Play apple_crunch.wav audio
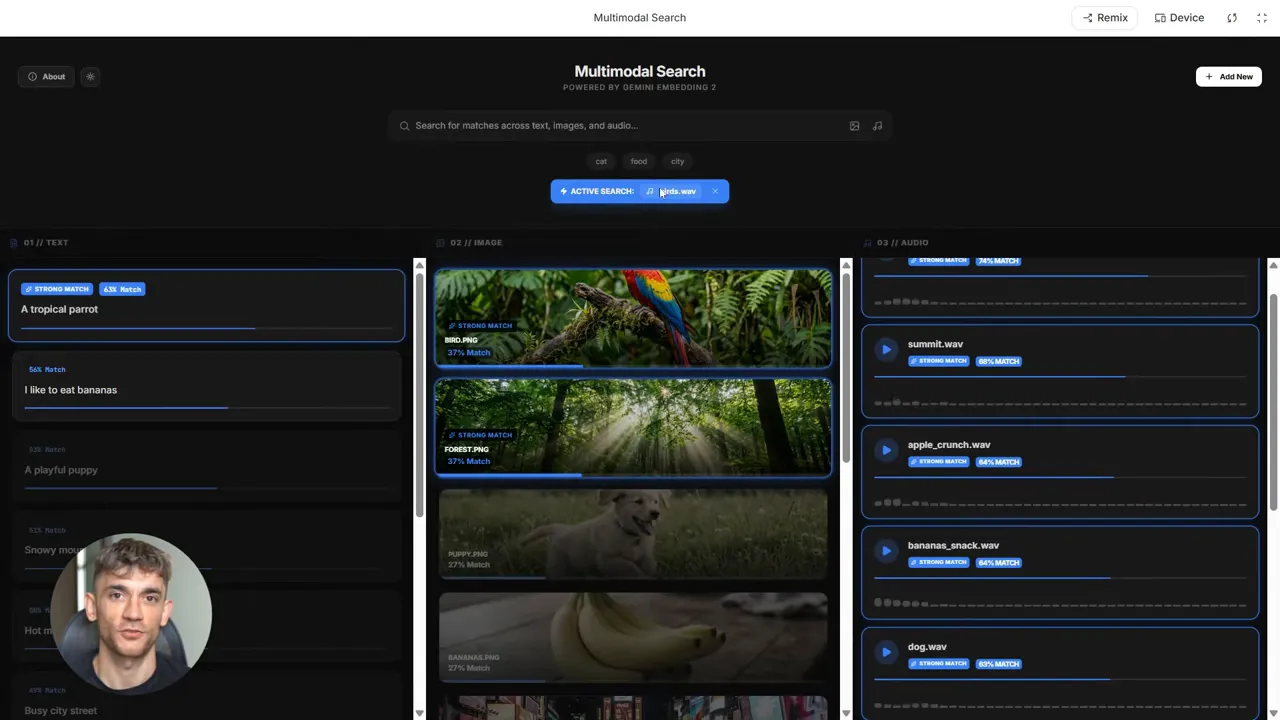The width and height of the screenshot is (1280, 720). [886, 450]
